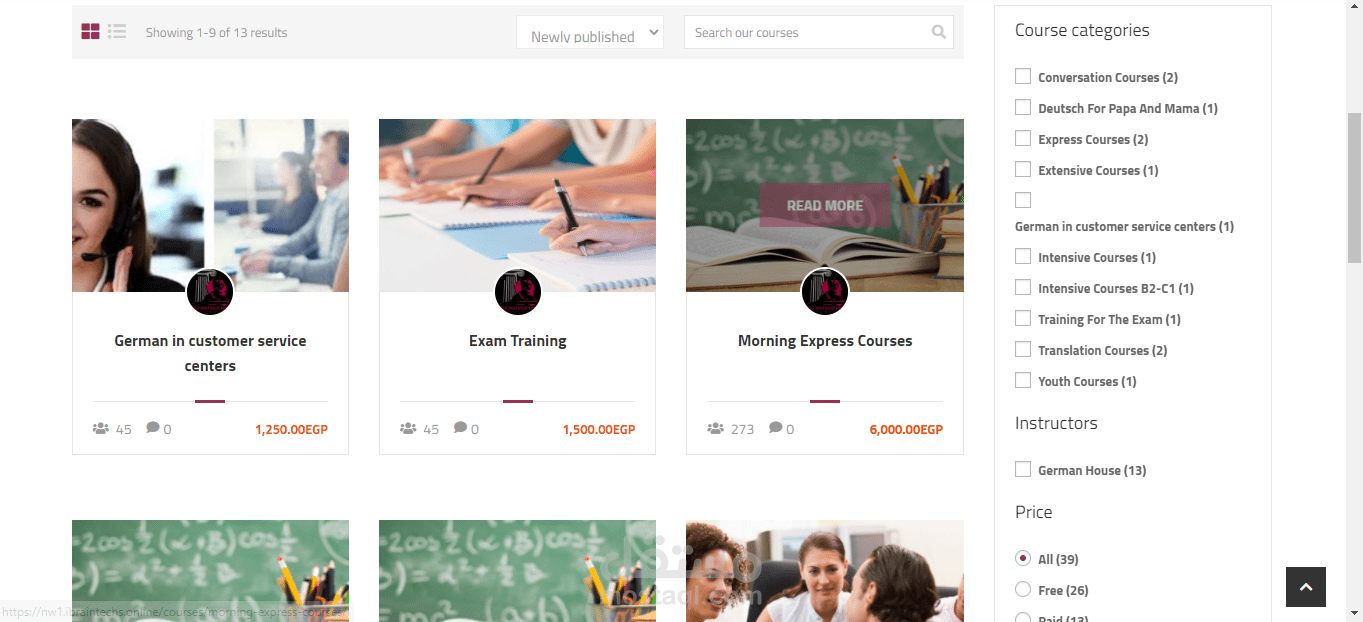Check the Conversation Courses category
Screen dimensions: 1363x622
pyautogui.click(x=1023, y=76)
